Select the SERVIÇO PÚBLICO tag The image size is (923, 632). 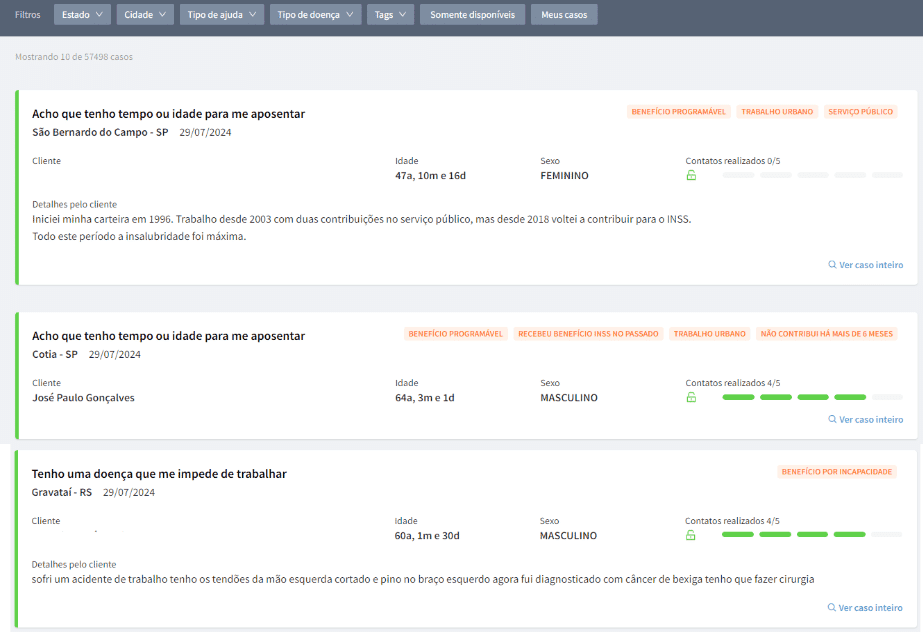pyautogui.click(x=860, y=112)
